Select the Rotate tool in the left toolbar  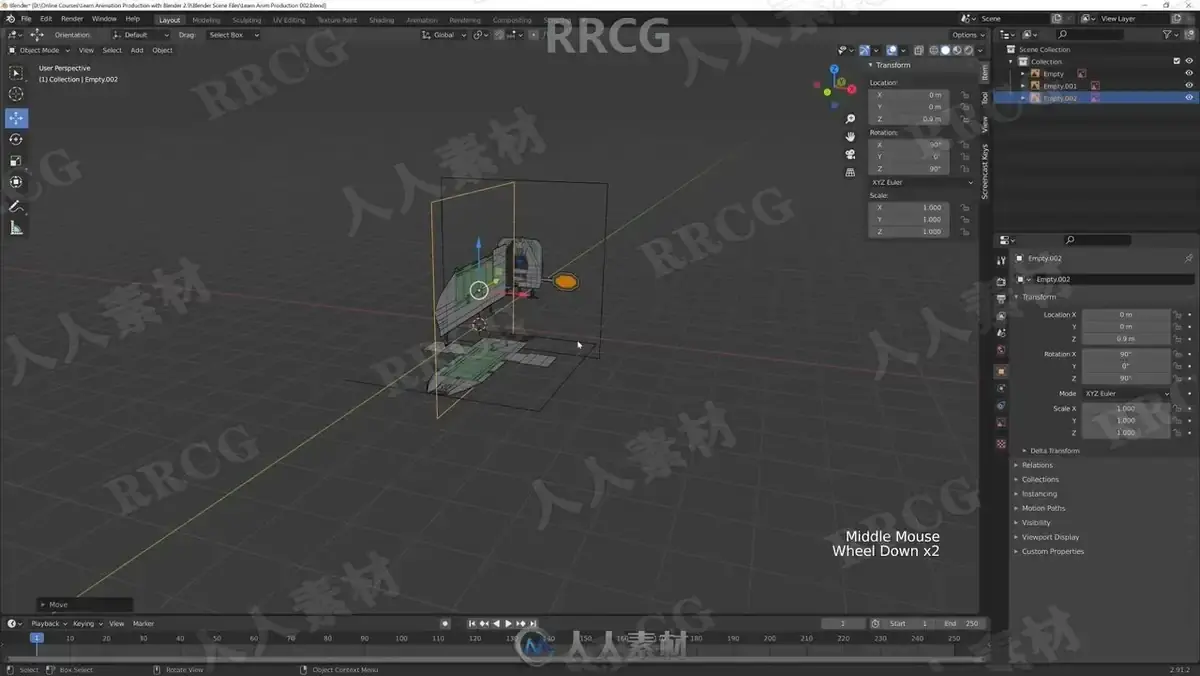(x=16, y=139)
